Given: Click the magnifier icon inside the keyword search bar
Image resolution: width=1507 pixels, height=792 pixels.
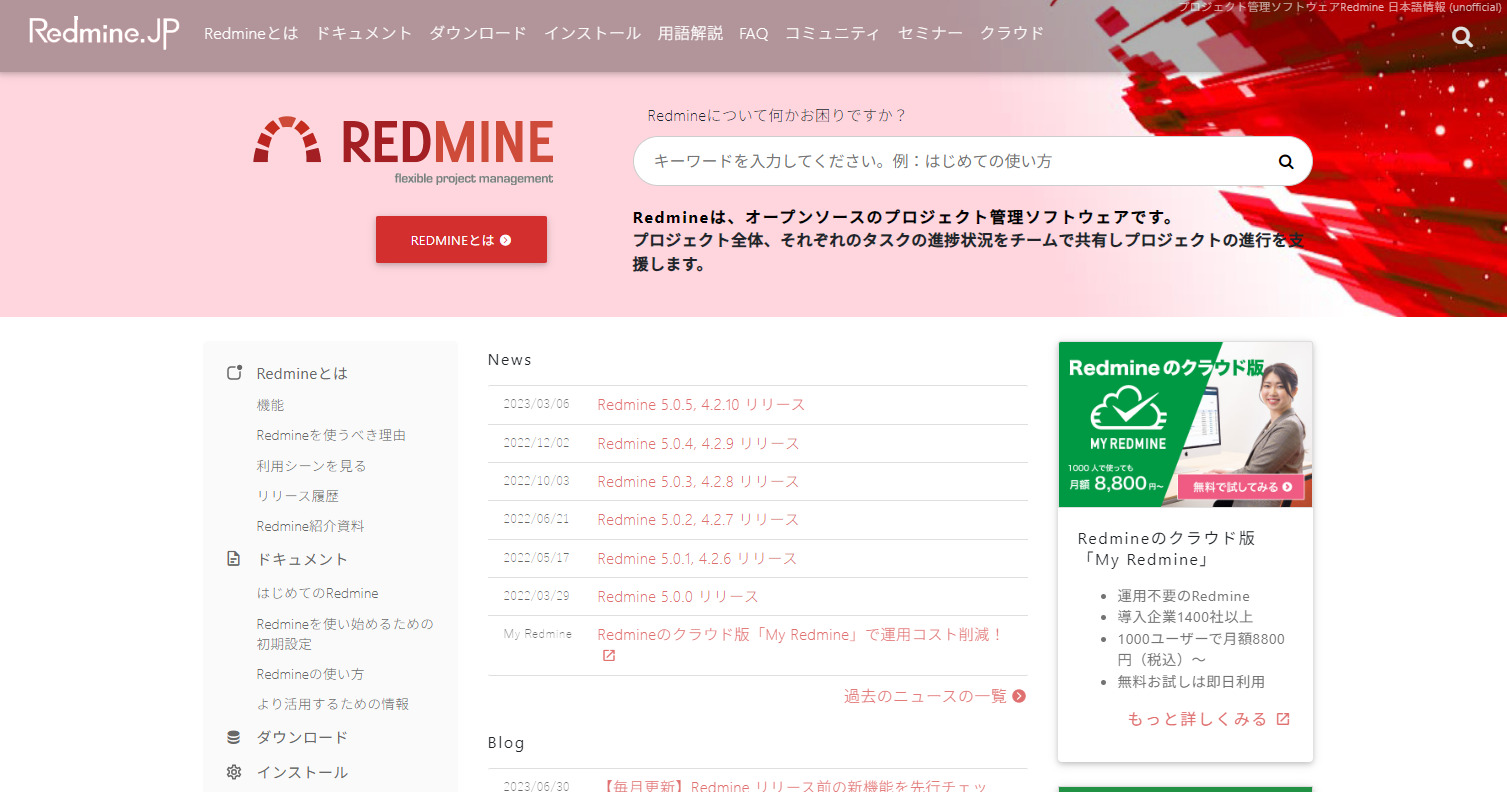Looking at the screenshot, I should tap(1285, 160).
